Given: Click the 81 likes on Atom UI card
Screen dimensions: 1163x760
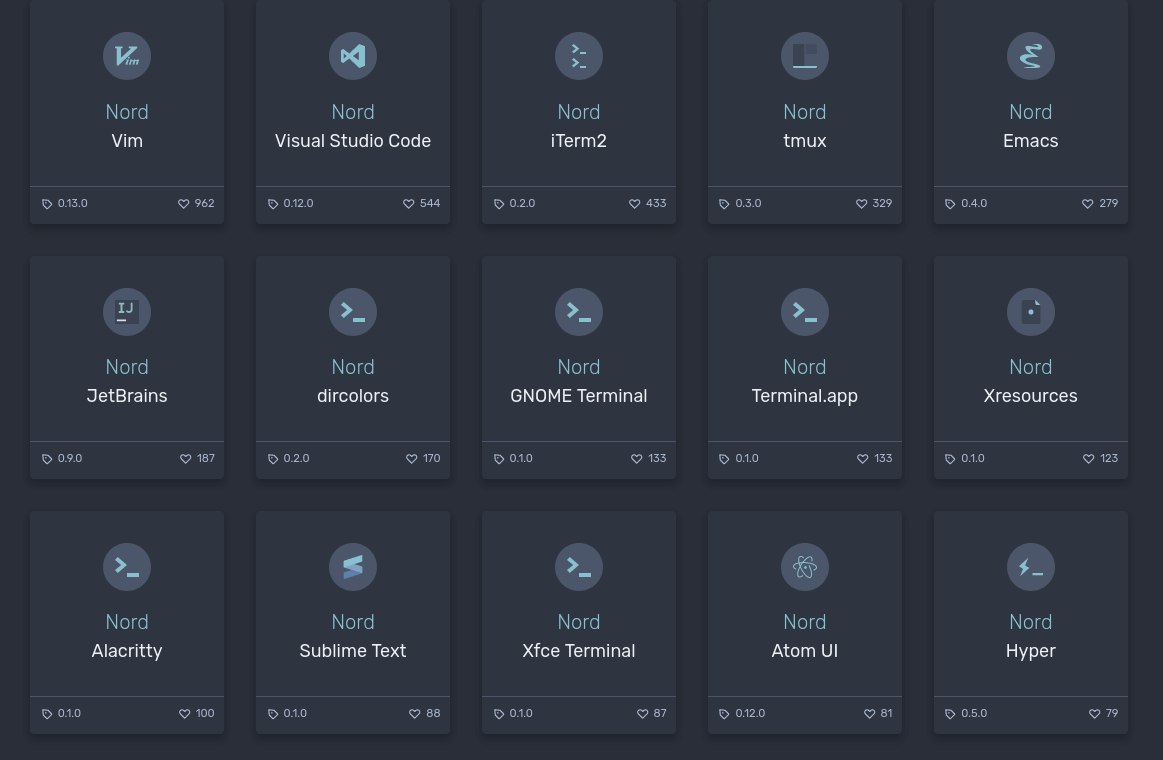Looking at the screenshot, I should pos(886,713).
